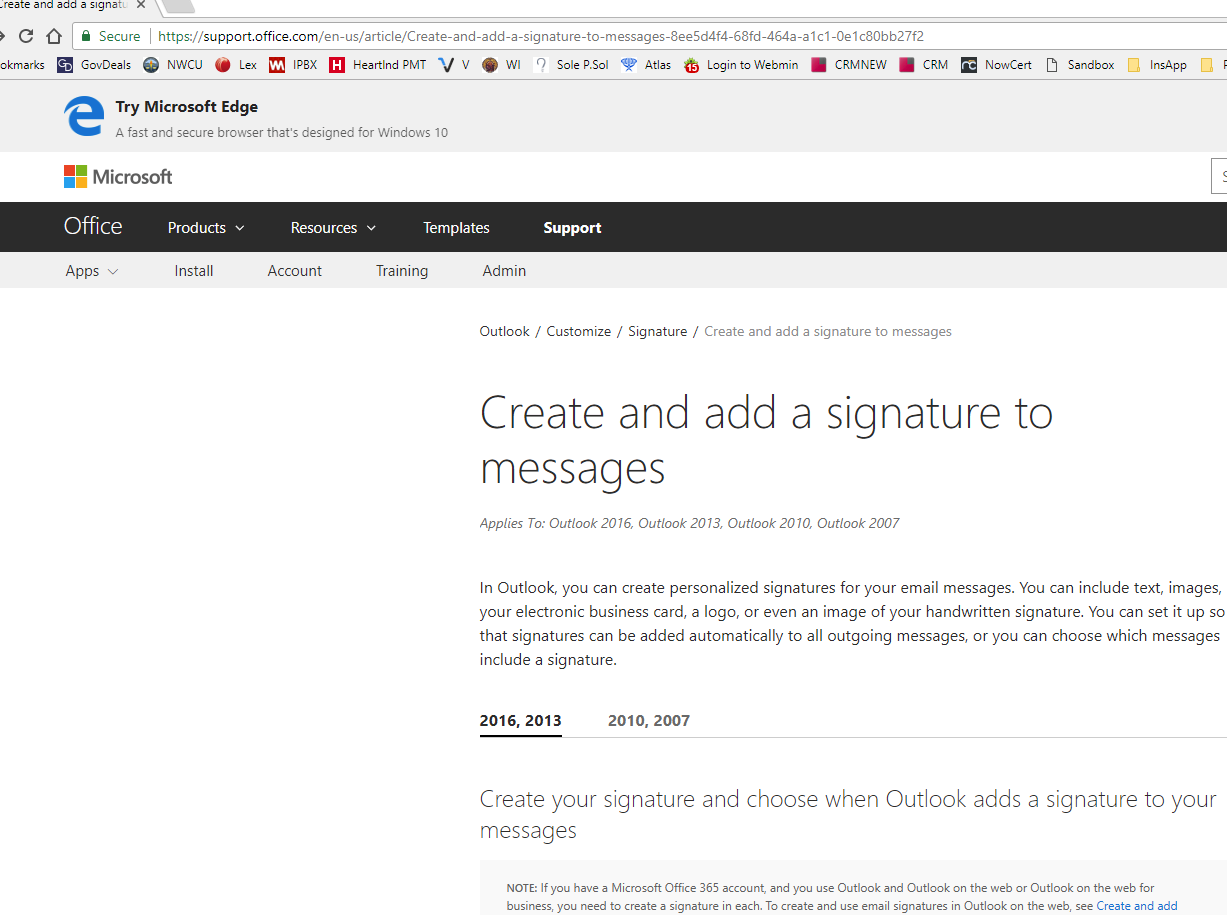This screenshot has width=1227, height=915.
Task: Click the Outlook breadcrumb link
Action: tap(505, 331)
